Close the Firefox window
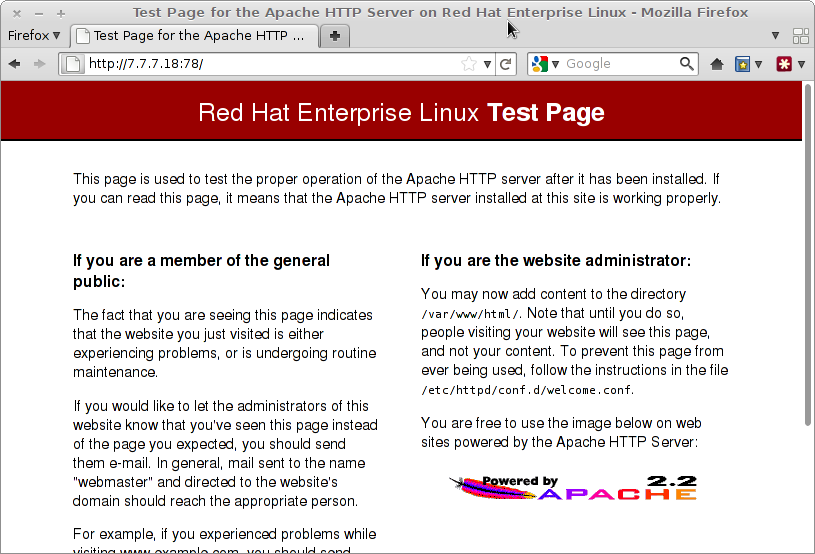 click(17, 13)
